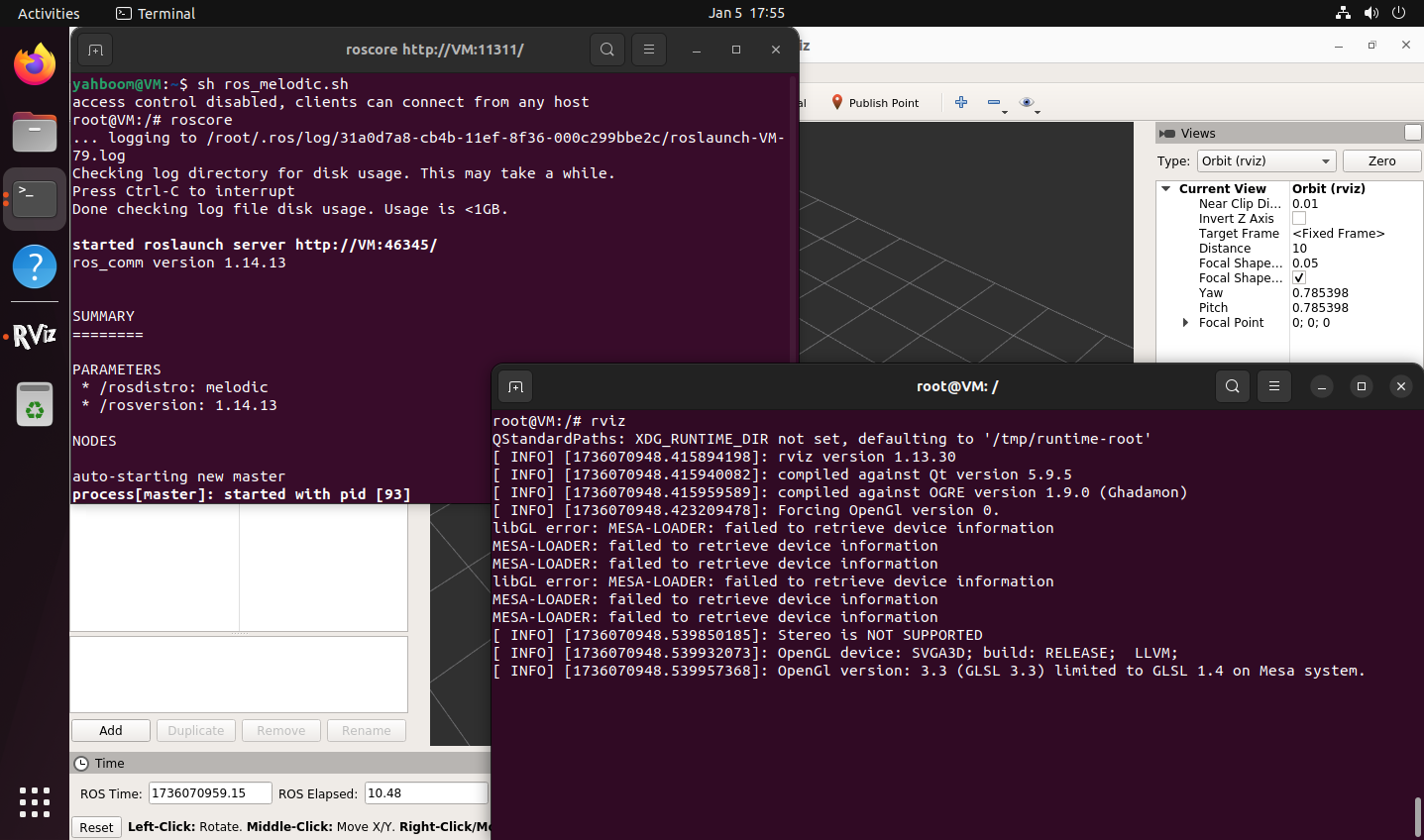The width and height of the screenshot is (1424, 840).
Task: Open the Show Applications grid
Action: tap(35, 802)
